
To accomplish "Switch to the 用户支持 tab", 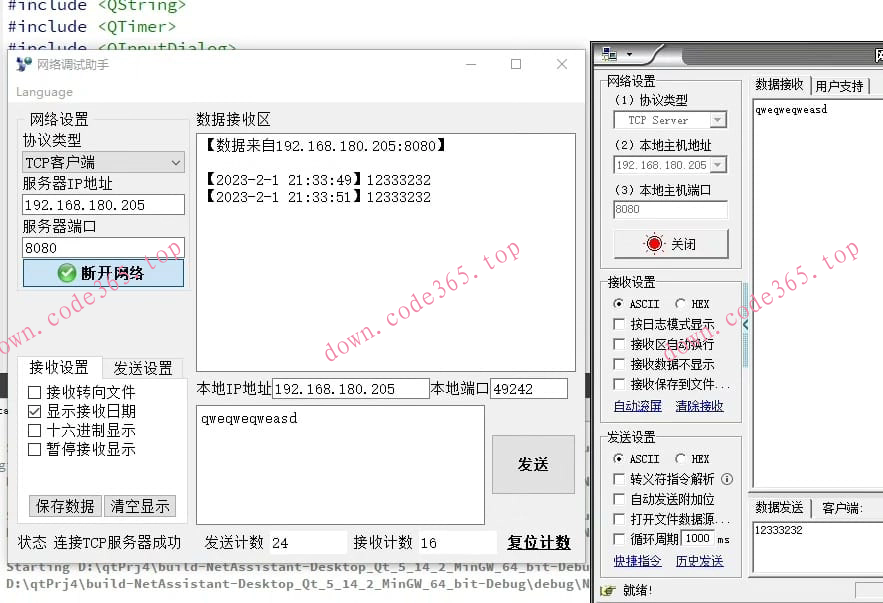I will [842, 84].
